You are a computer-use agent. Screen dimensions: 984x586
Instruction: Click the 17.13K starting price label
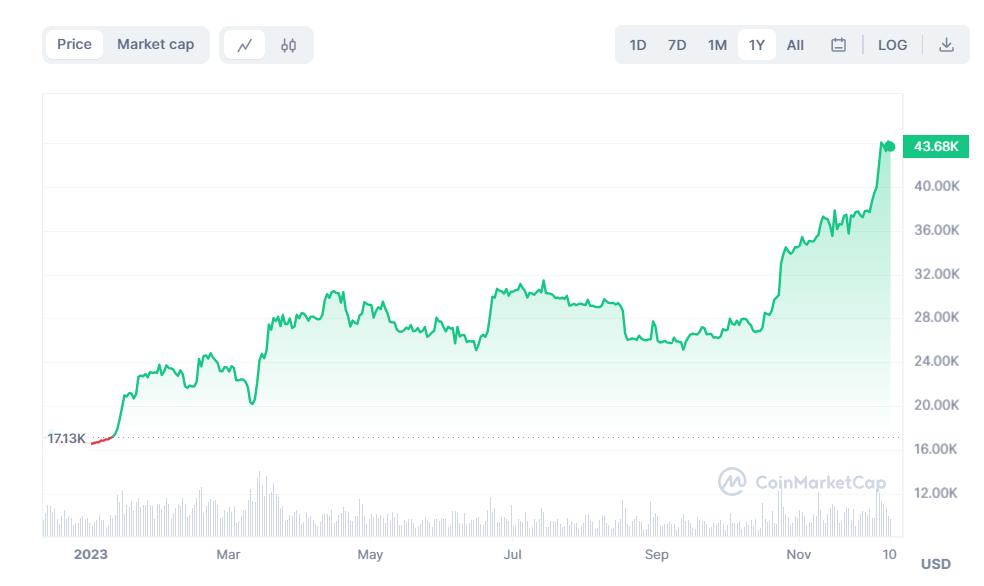tap(66, 439)
